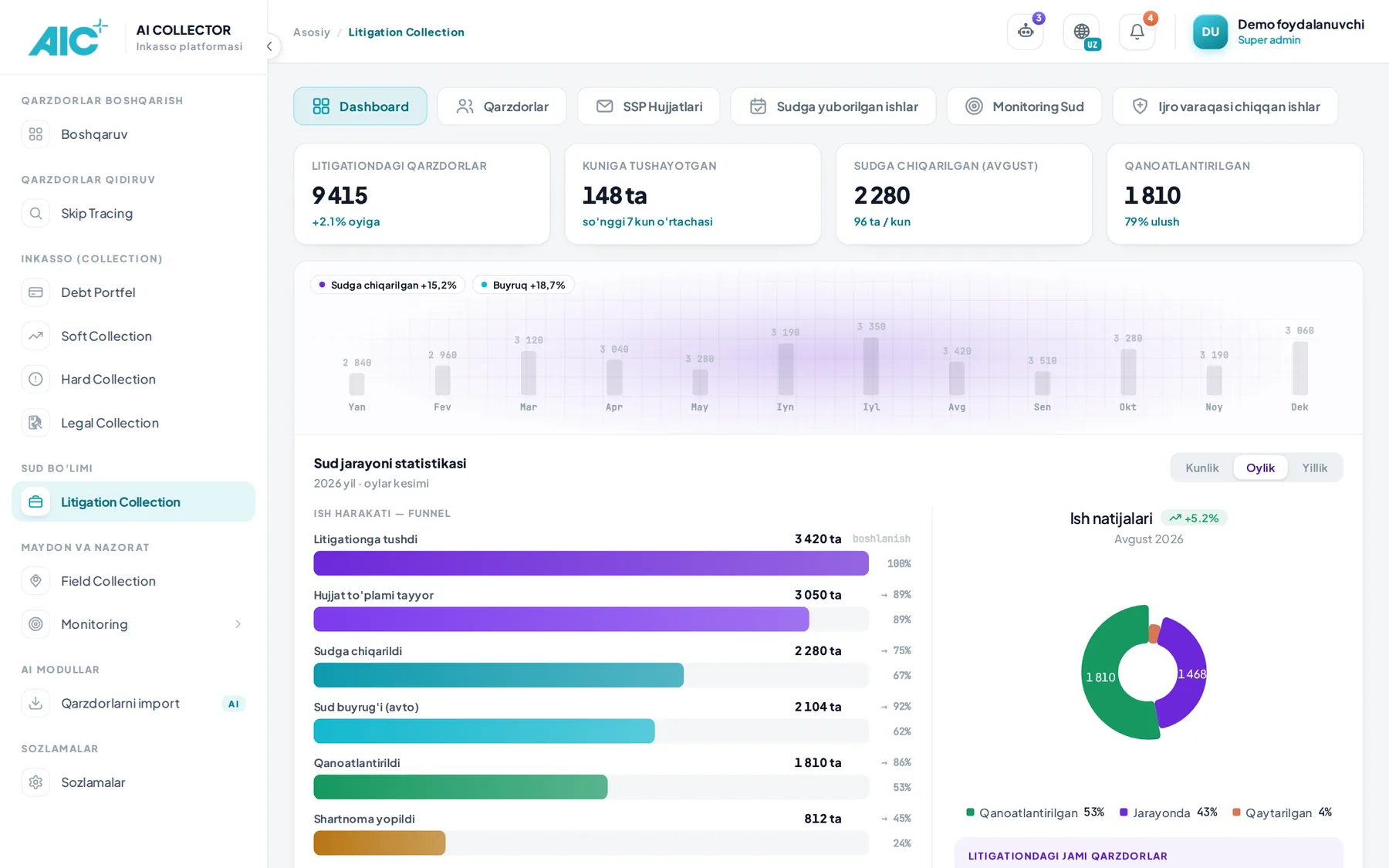Image resolution: width=1389 pixels, height=868 pixels.
Task: Click the Litigationdagi qarzdorlar 9 415 card
Action: tap(422, 194)
